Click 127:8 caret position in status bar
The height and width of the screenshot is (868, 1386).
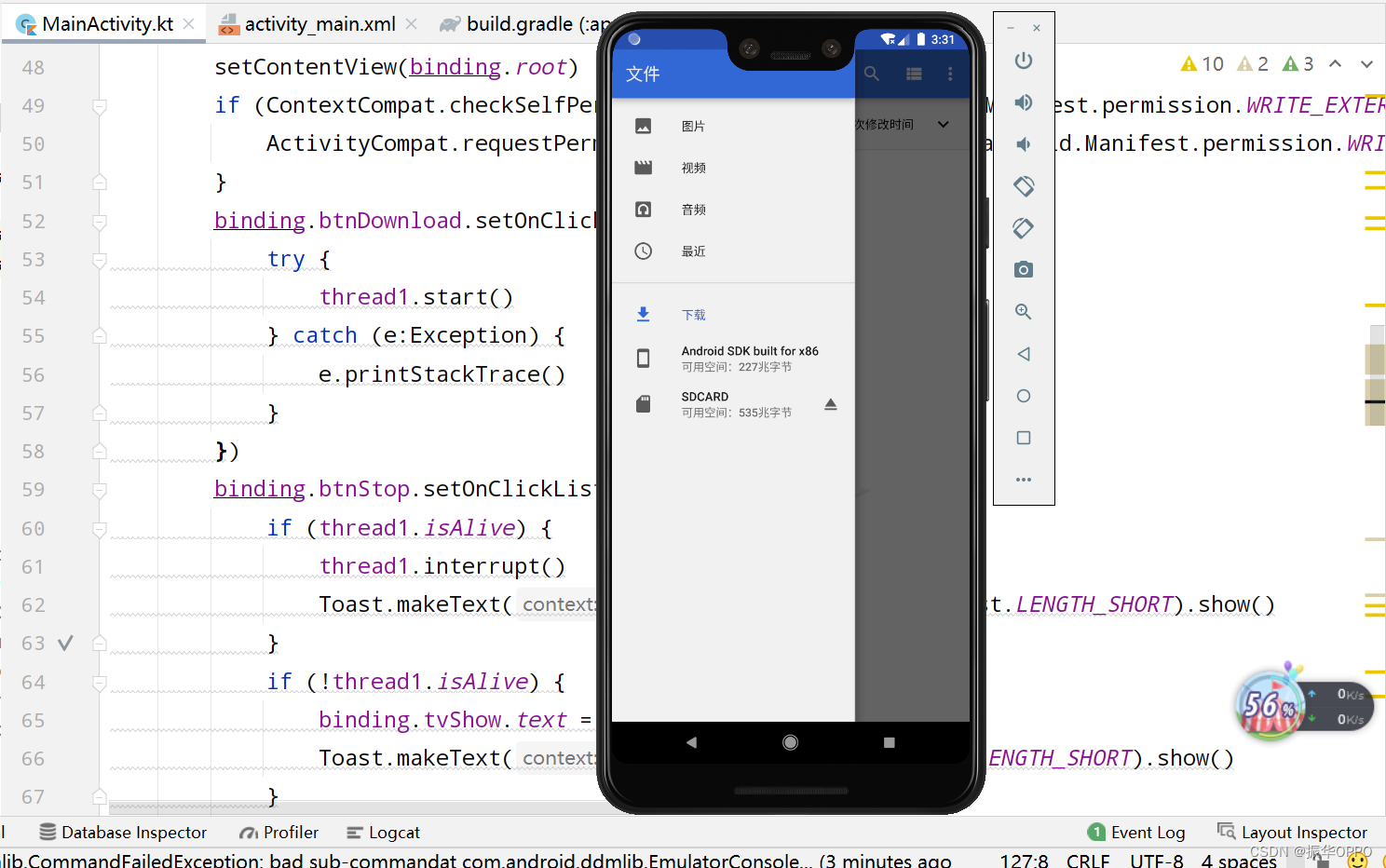tap(1024, 861)
